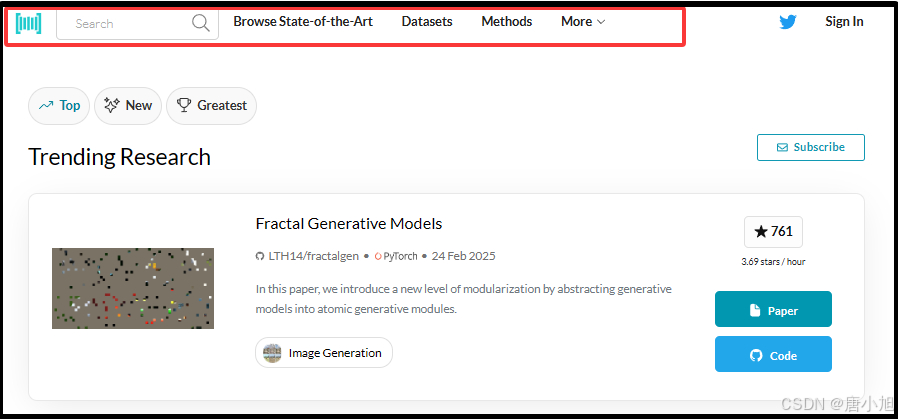Image resolution: width=898 pixels, height=419 pixels.
Task: Click the envelope icon on Subscribe
Action: (781, 147)
